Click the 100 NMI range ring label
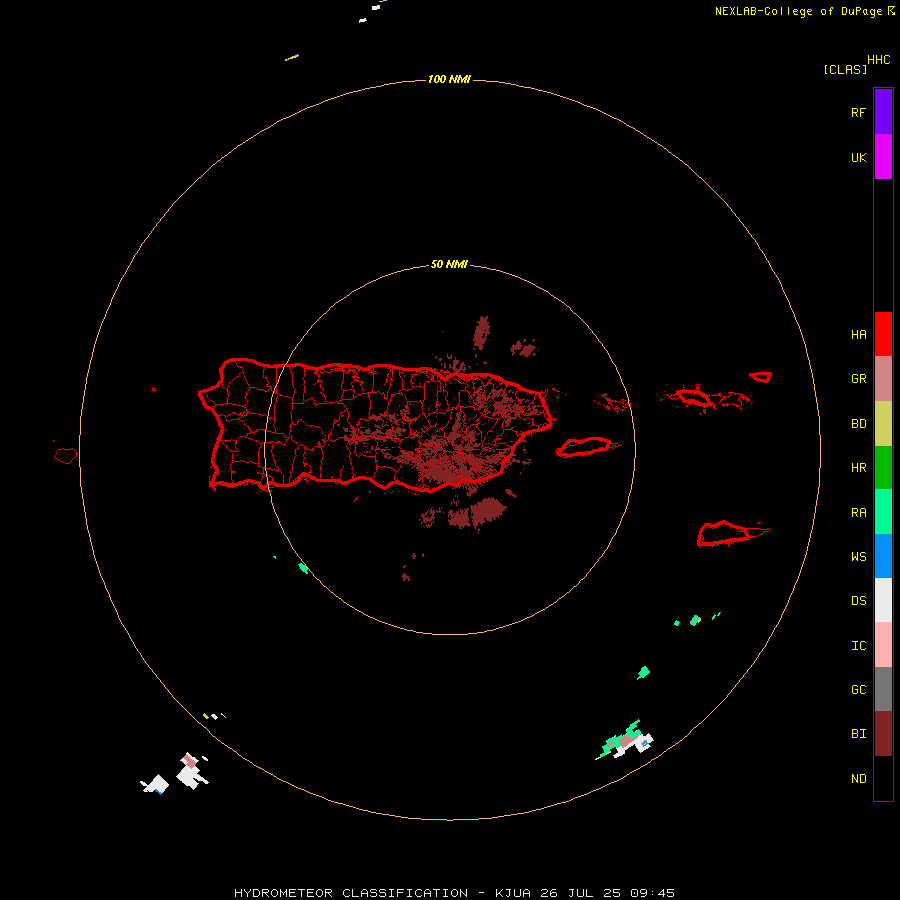900x900 pixels. [449, 79]
